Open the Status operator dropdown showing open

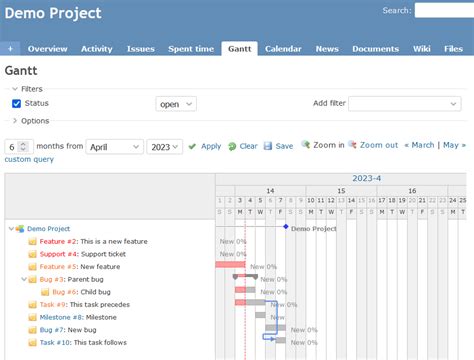176,104
